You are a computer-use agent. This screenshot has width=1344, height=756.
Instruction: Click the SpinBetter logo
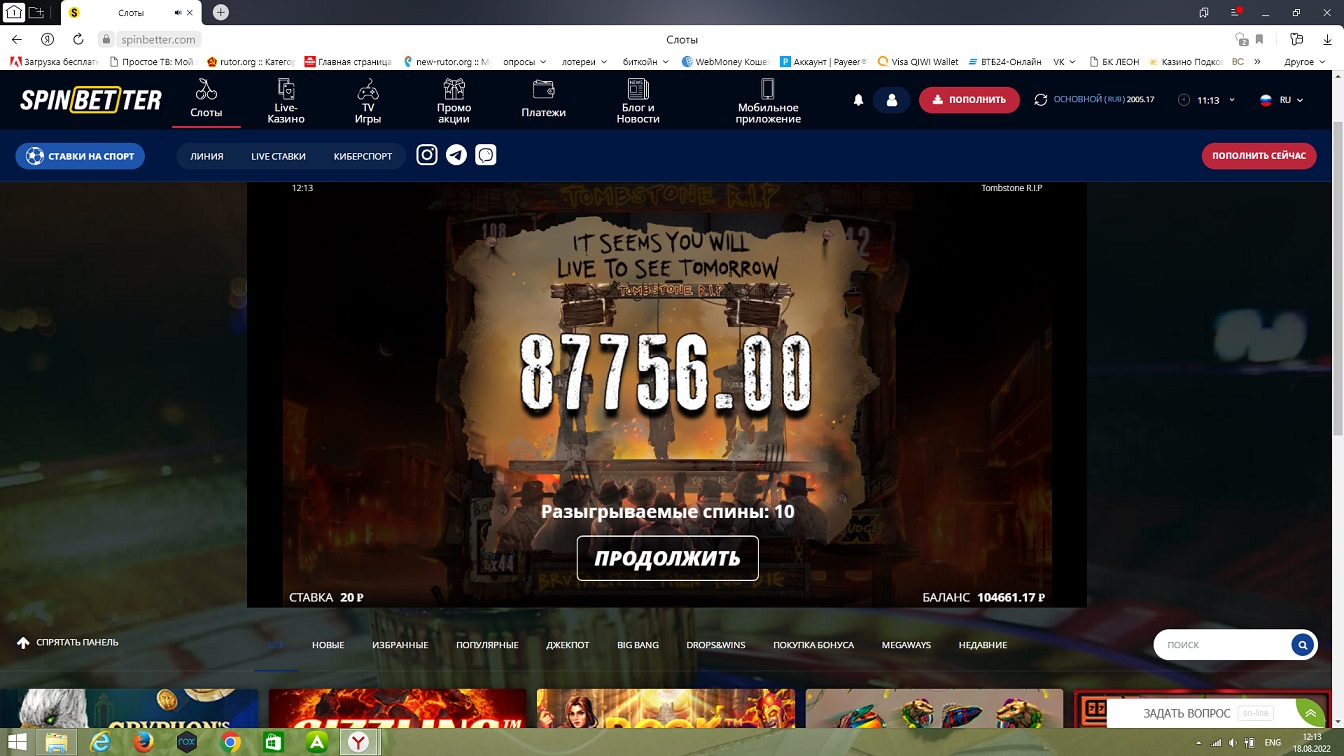91,100
